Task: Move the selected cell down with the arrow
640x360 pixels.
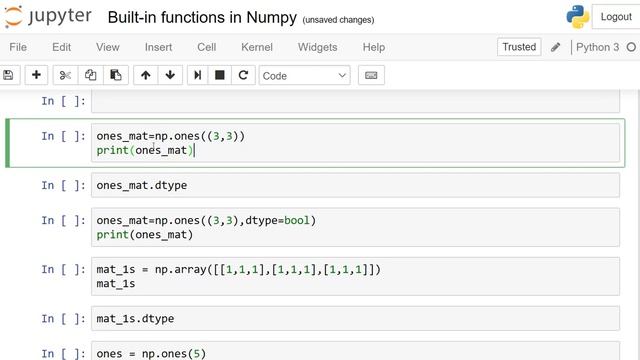Action: 170,75
